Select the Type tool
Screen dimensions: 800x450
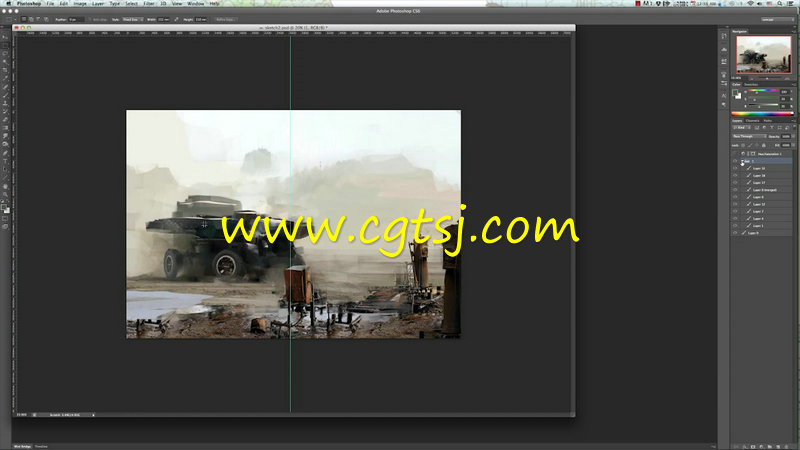pos(5,161)
